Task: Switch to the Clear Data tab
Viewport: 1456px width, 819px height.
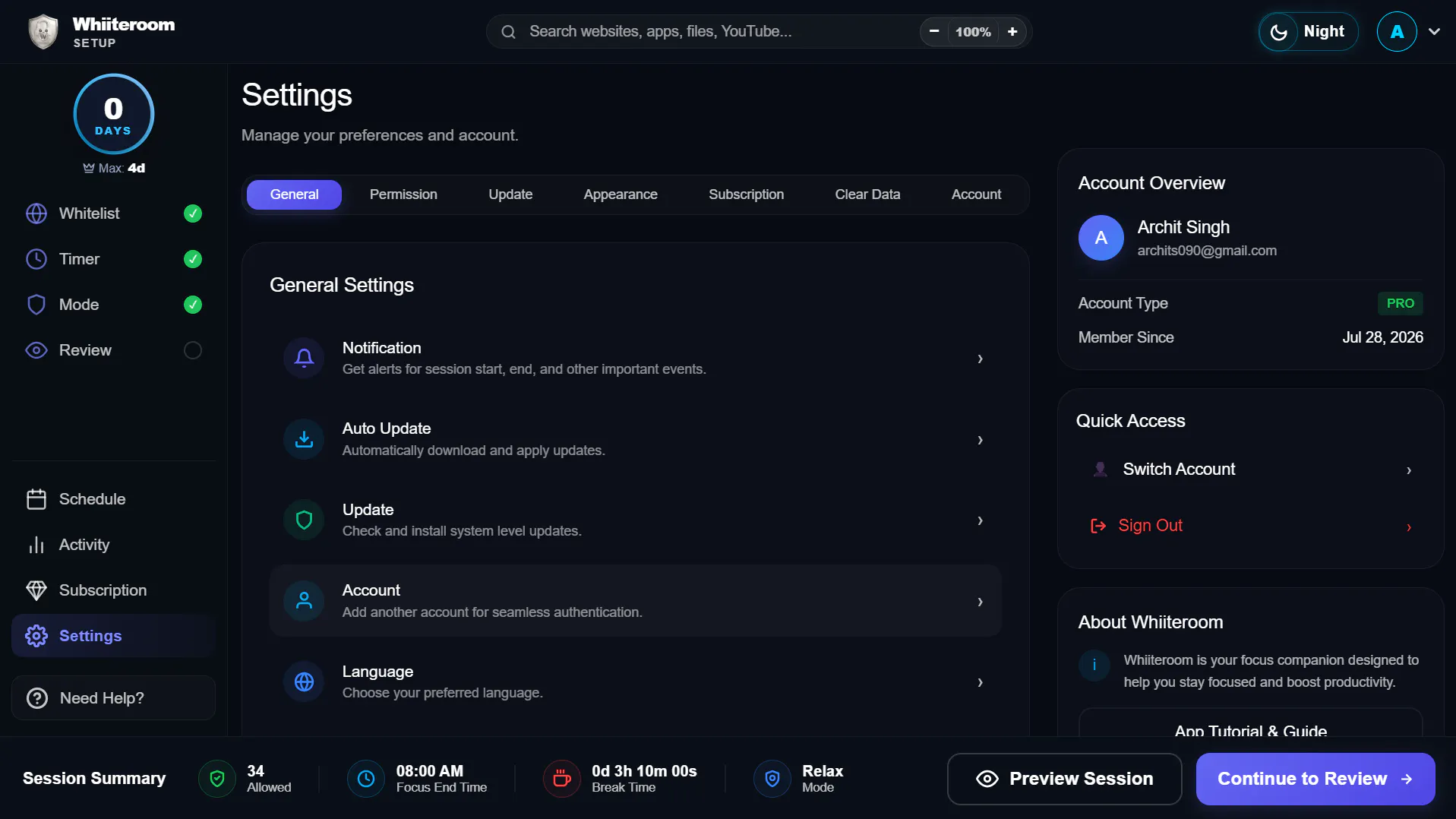Action: point(867,194)
